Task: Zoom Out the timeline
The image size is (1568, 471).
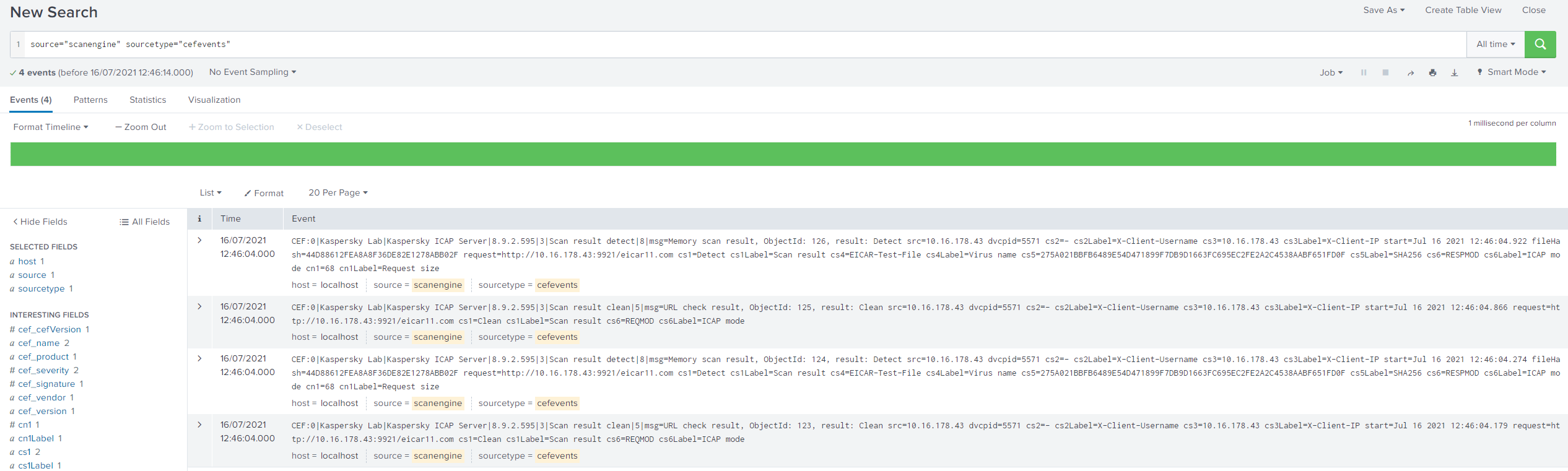Action: coord(141,127)
